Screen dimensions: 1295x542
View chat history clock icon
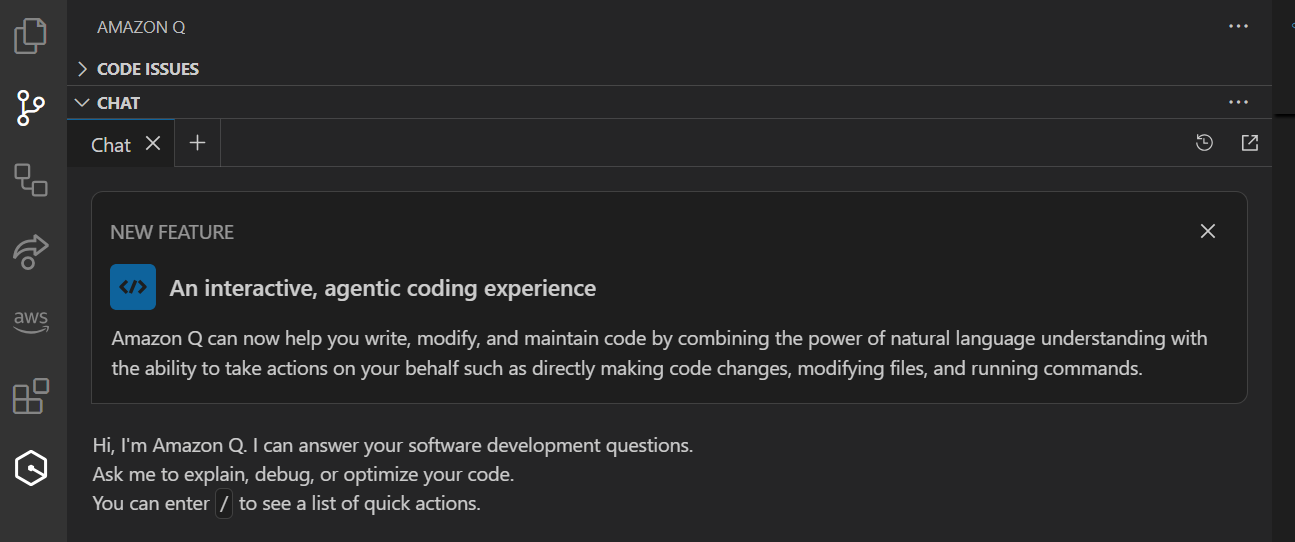(1205, 143)
